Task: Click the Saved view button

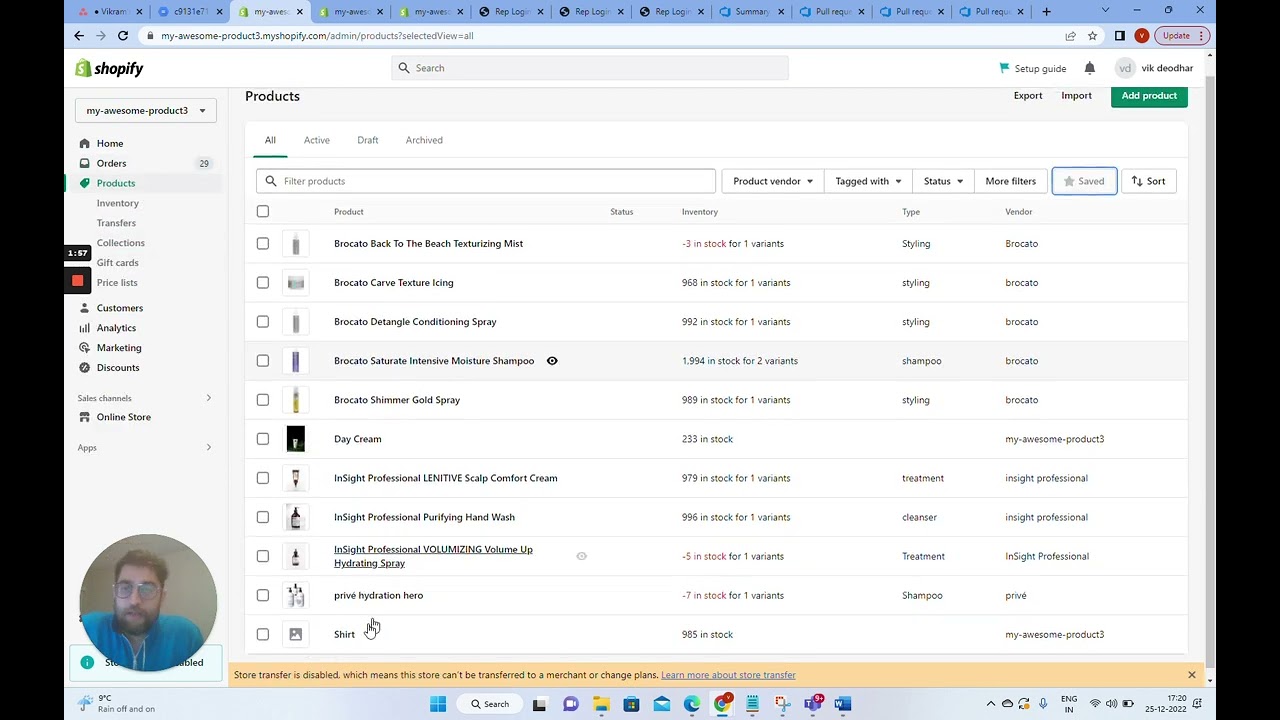Action: coord(1084,181)
